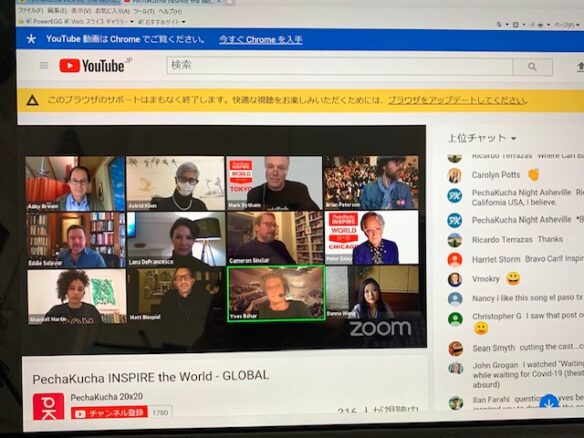Click Ricardo Terrazas' avatar beside Thanks
This screenshot has height=438, width=584.
tap(455, 240)
